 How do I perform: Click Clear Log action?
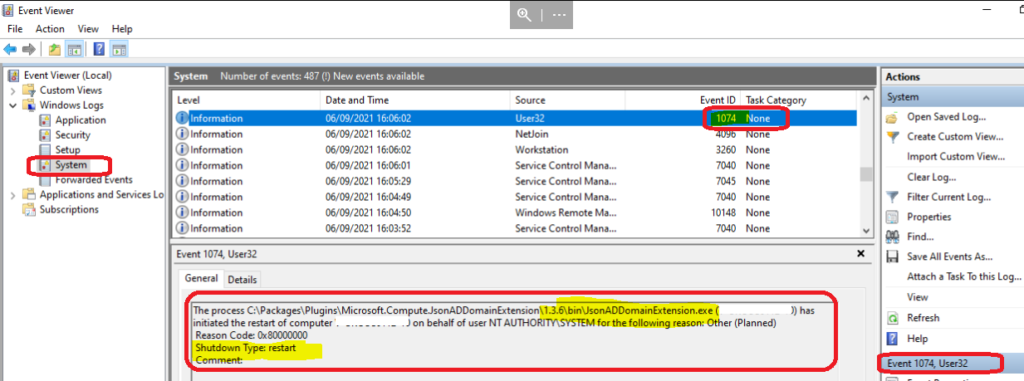(932, 177)
